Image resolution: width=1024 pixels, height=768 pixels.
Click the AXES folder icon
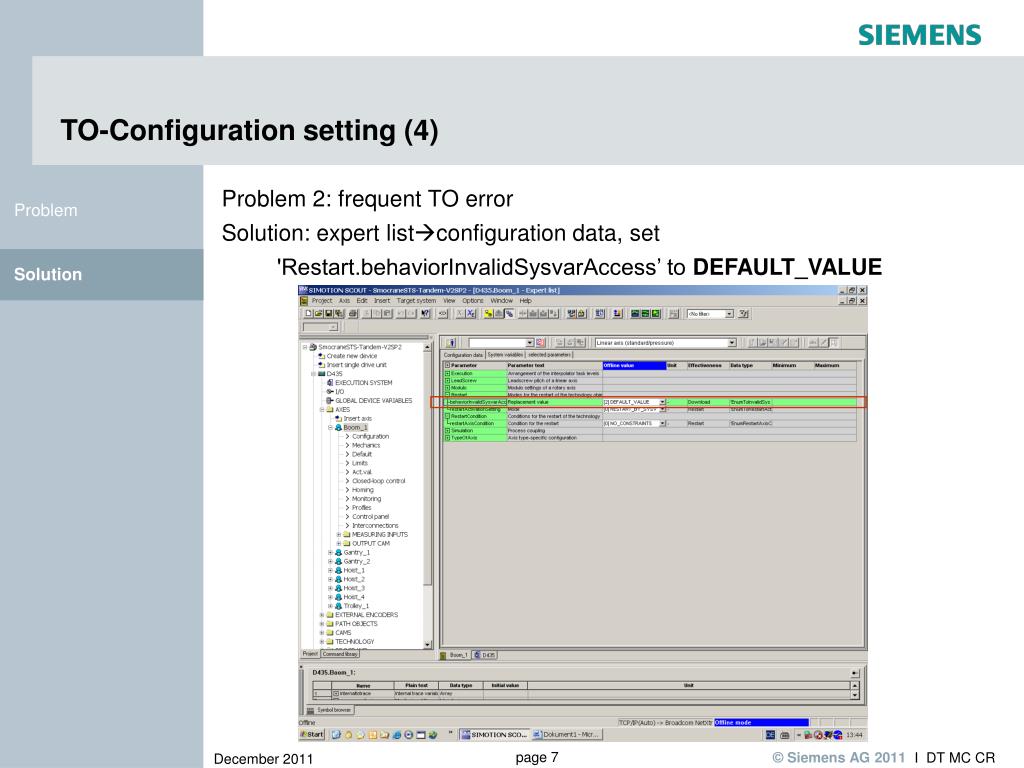330,410
